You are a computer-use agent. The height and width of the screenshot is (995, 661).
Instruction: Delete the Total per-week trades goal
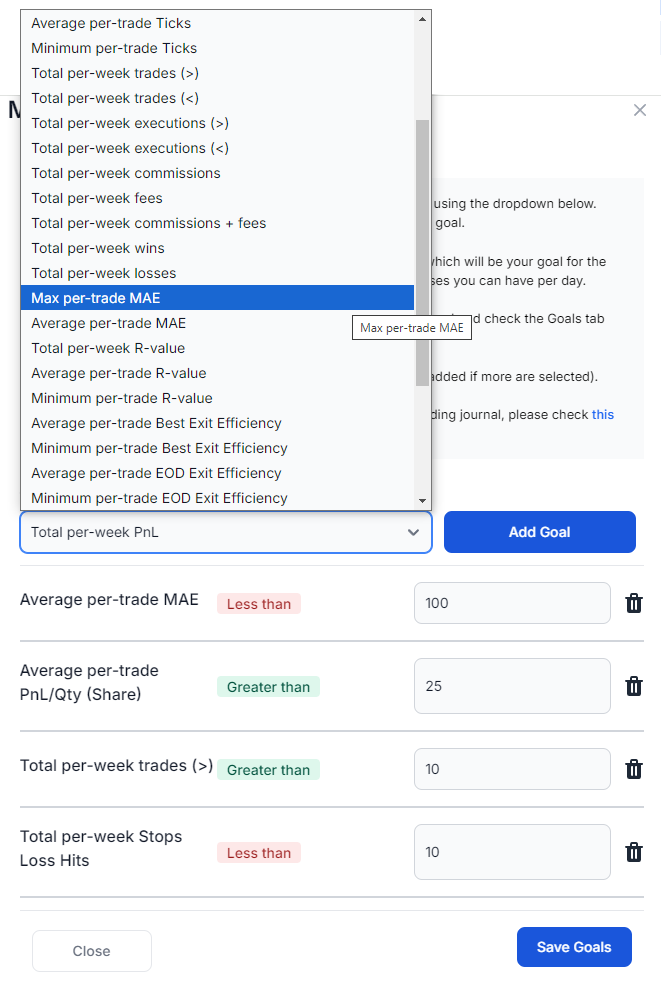(634, 769)
